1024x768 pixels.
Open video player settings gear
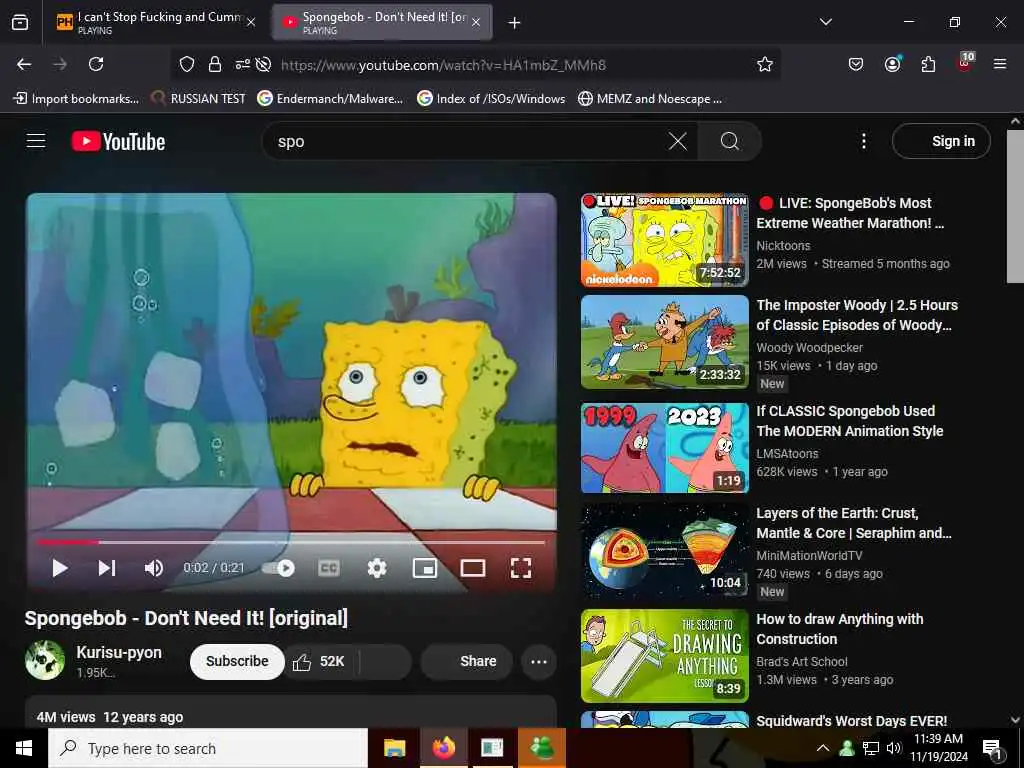point(377,568)
